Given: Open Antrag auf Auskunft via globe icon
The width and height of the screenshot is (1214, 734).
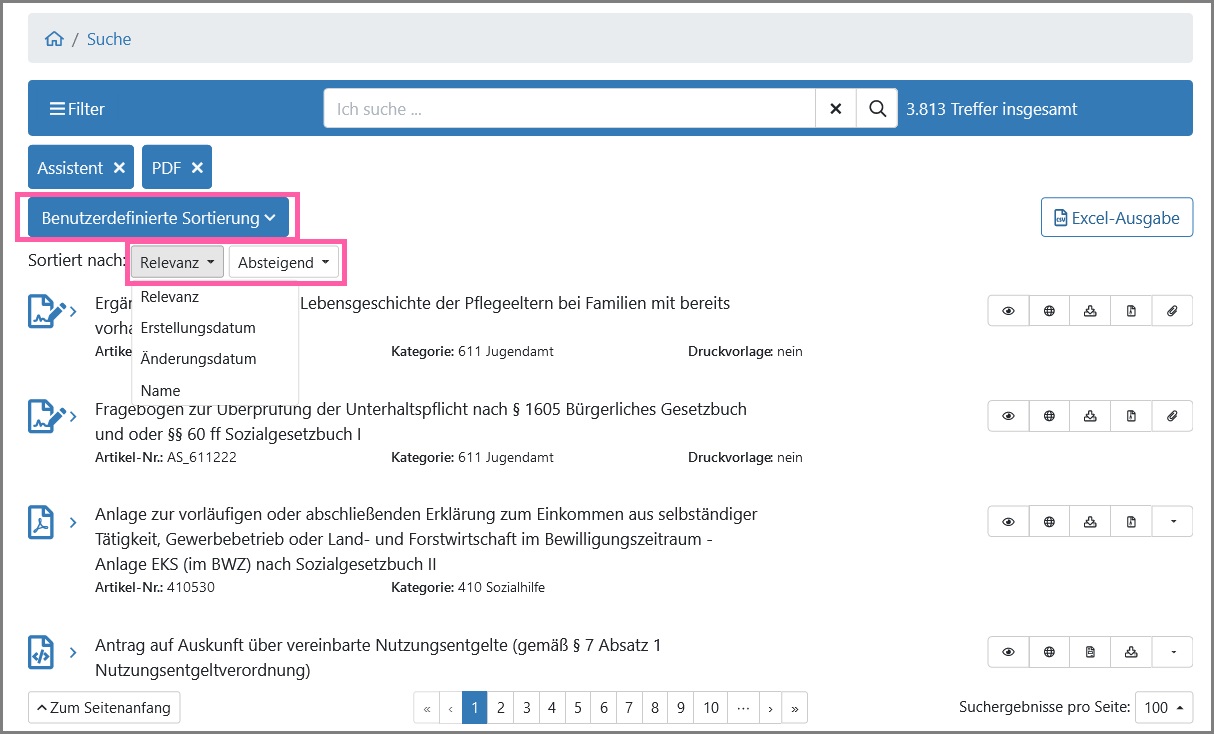Looking at the screenshot, I should tap(1049, 652).
